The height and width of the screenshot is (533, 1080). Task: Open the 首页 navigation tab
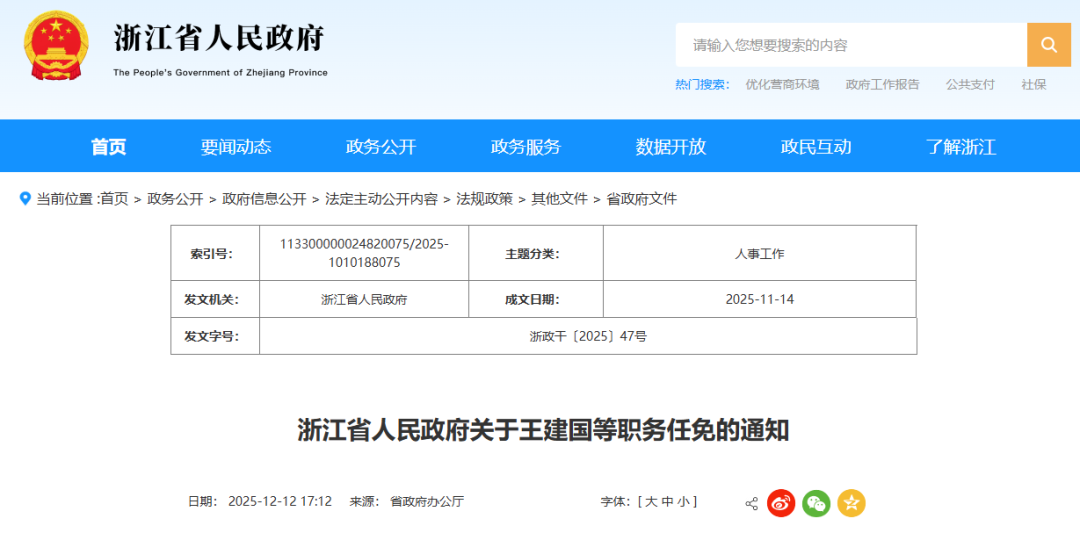109,147
